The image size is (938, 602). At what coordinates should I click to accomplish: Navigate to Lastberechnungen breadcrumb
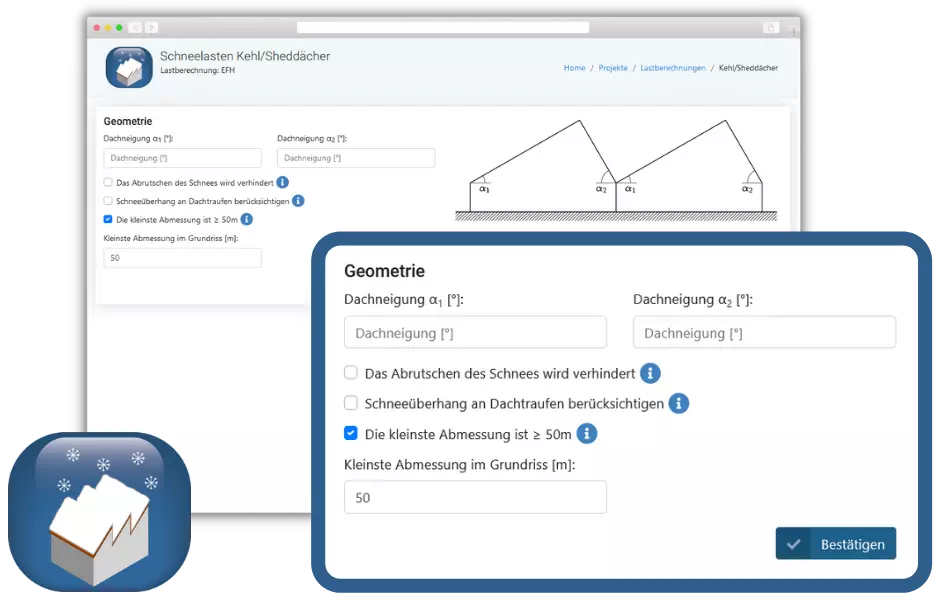pos(671,68)
